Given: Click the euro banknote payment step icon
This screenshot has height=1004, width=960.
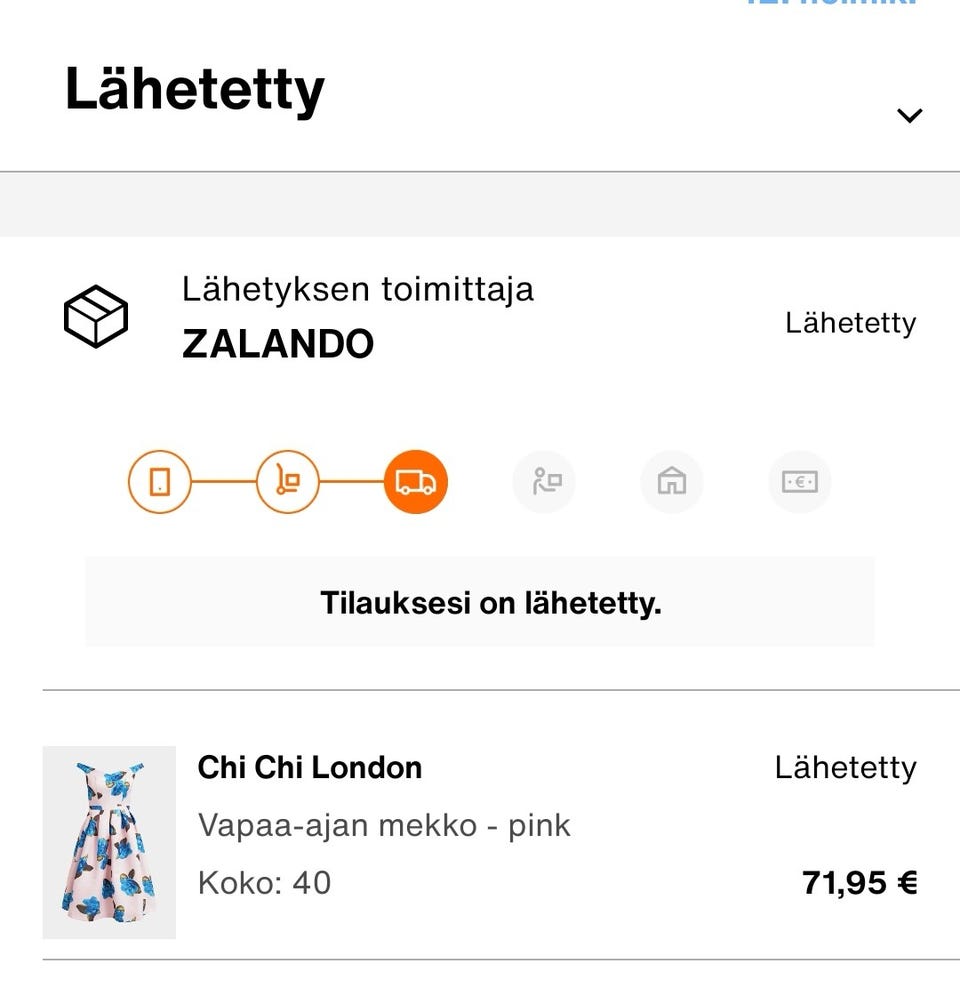Looking at the screenshot, I should [x=800, y=482].
